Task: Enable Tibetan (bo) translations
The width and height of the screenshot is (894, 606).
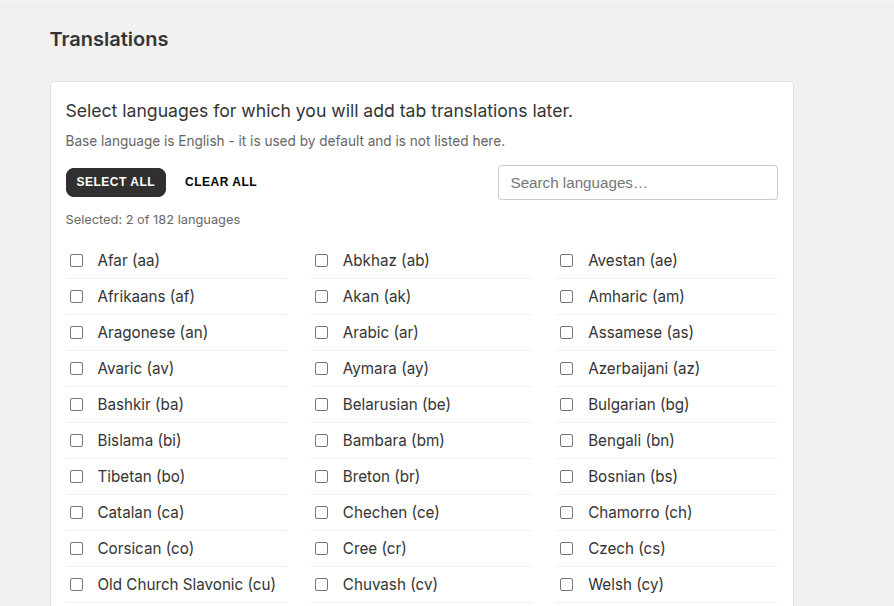Action: [77, 476]
